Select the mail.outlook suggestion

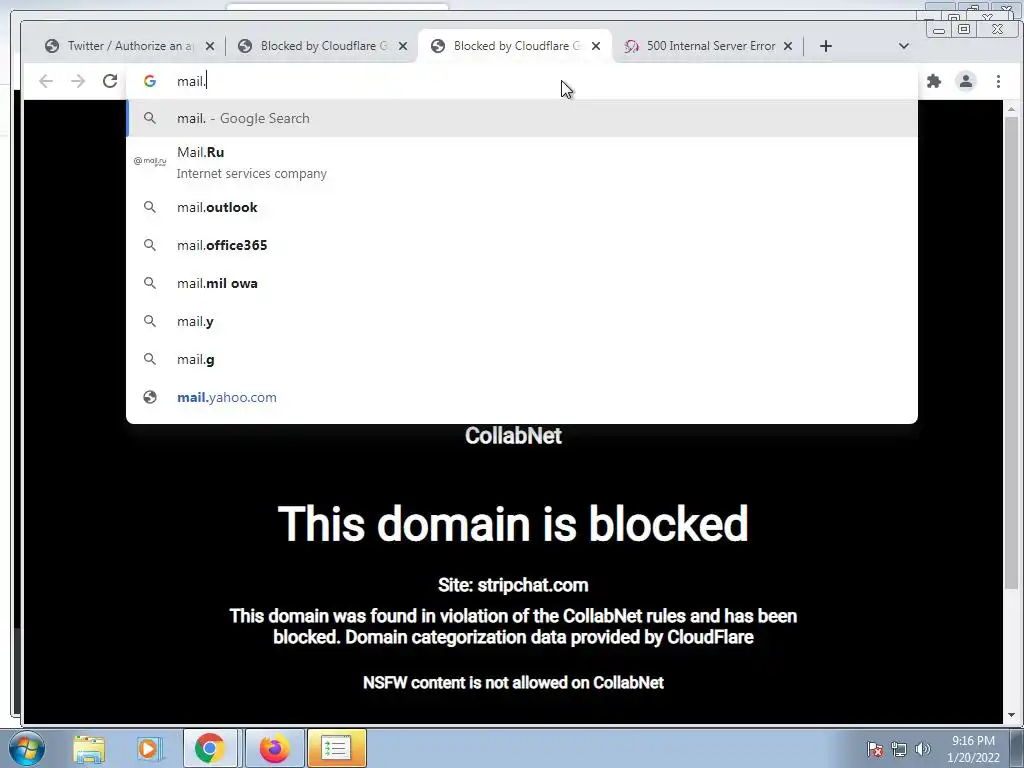pos(522,207)
